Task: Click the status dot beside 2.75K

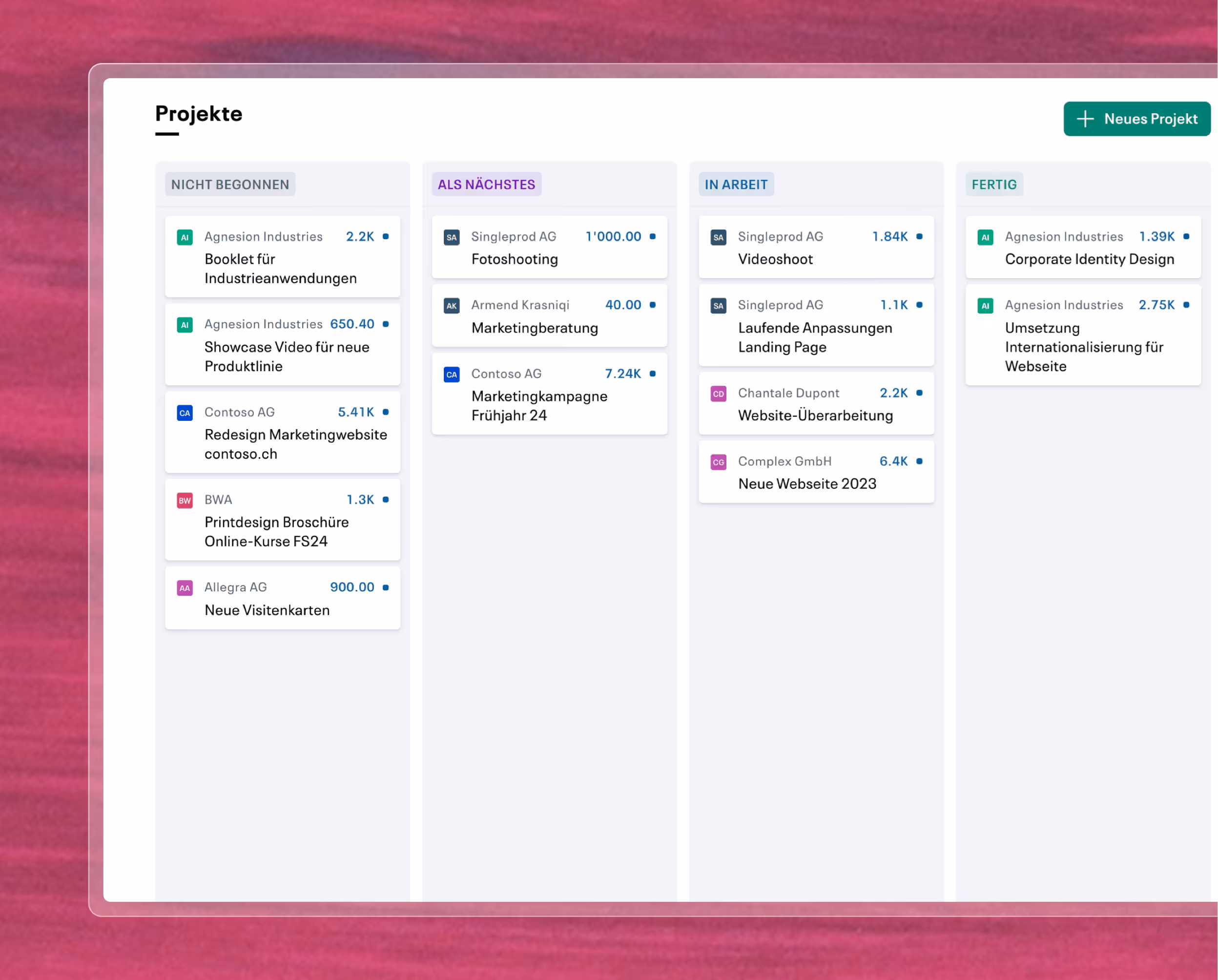Action: [x=1186, y=305]
